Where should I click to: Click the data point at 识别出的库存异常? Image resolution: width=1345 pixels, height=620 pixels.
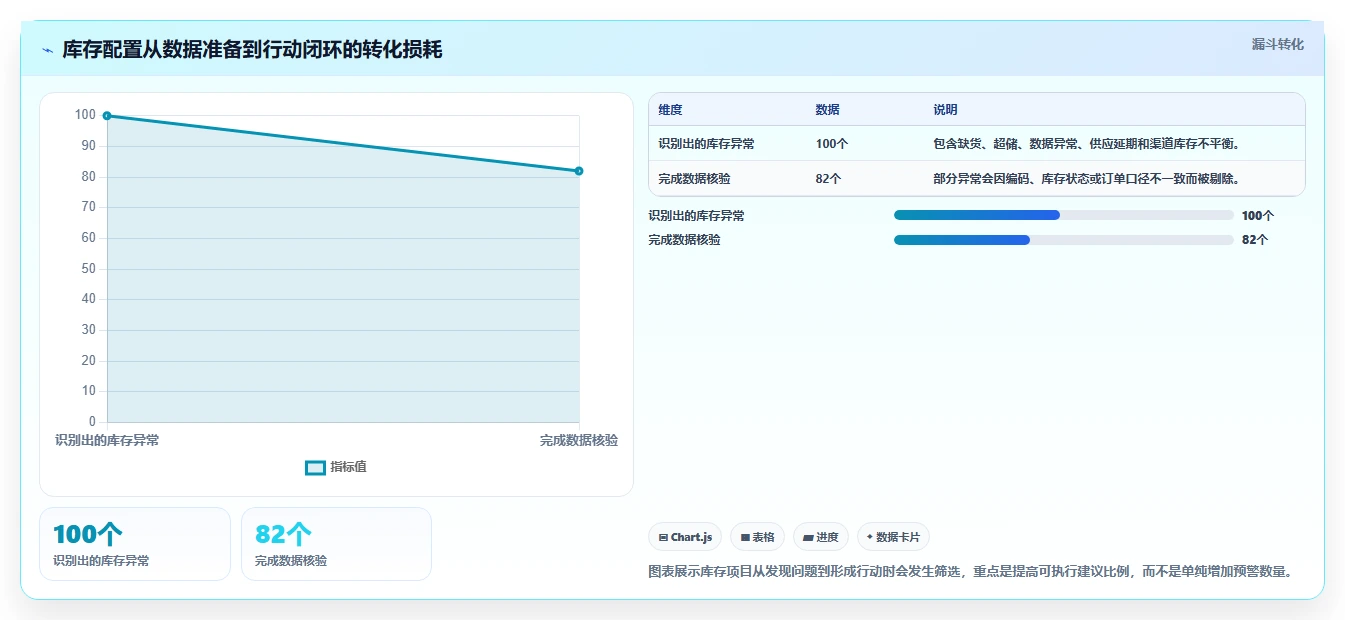click(107, 116)
